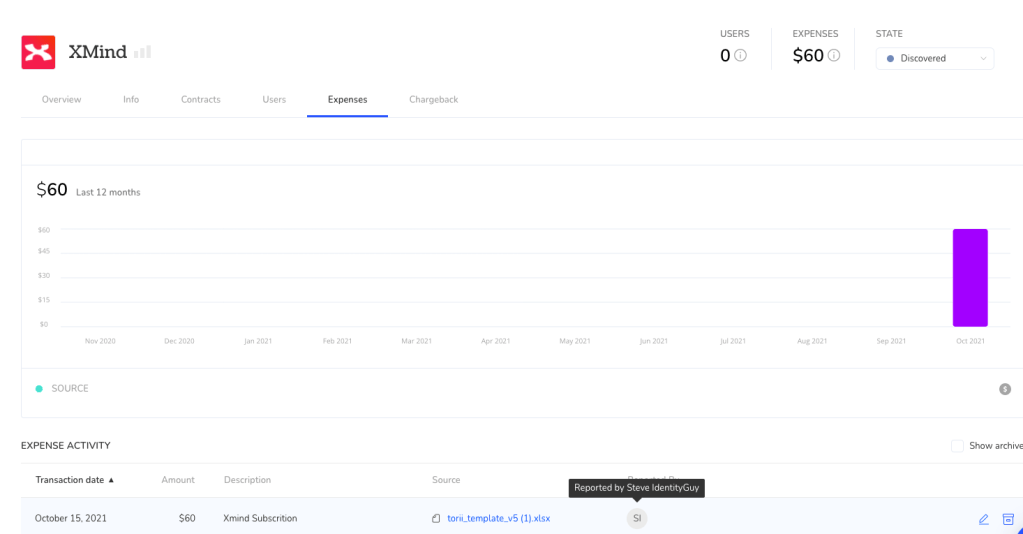The height and width of the screenshot is (534, 1023).
Task: Open the Contracts tab
Action: [200, 100]
